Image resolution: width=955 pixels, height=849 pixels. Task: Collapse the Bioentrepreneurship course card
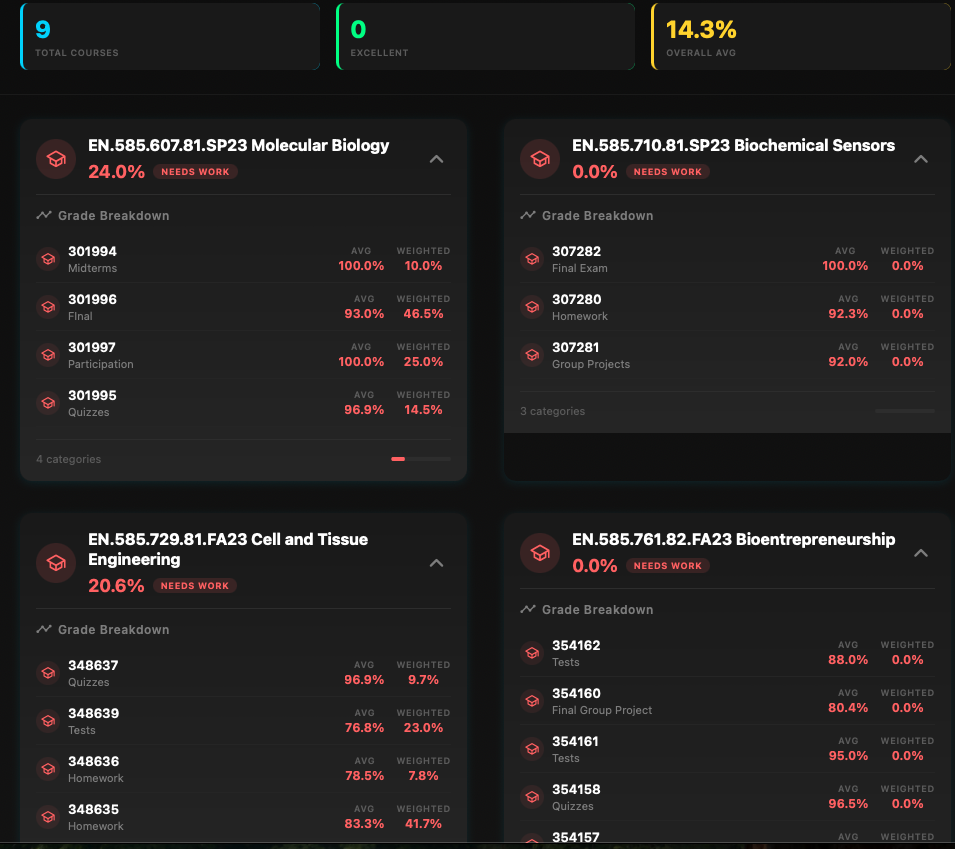pos(921,553)
